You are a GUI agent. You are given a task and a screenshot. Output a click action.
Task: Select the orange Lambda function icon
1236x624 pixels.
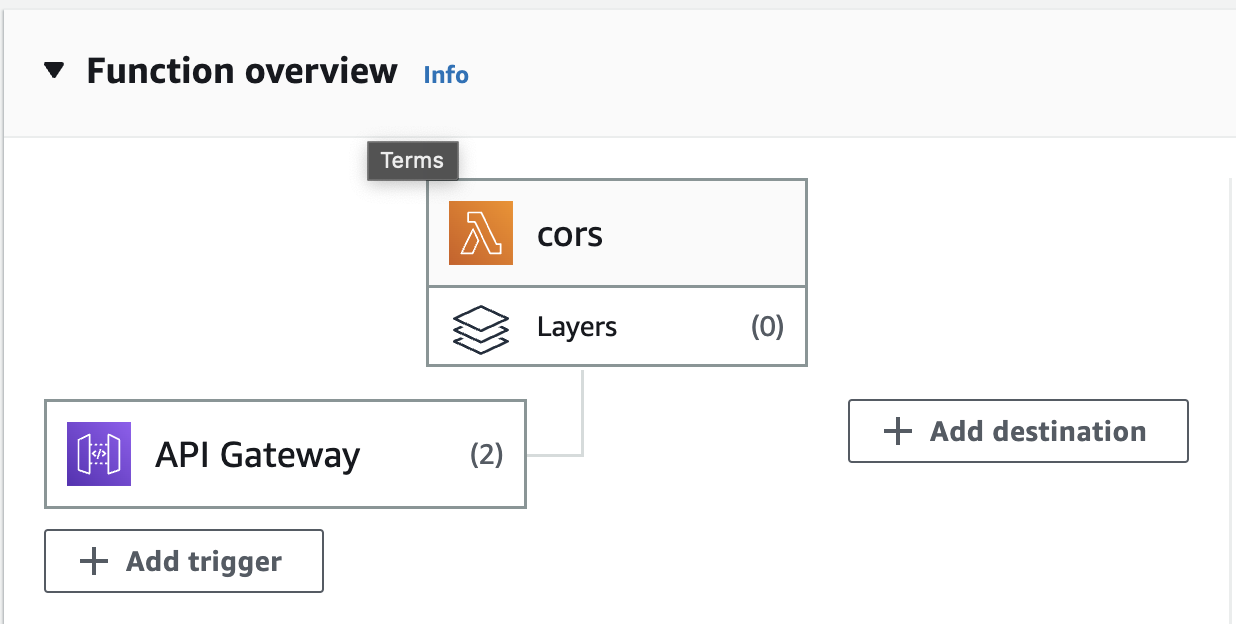coord(481,233)
